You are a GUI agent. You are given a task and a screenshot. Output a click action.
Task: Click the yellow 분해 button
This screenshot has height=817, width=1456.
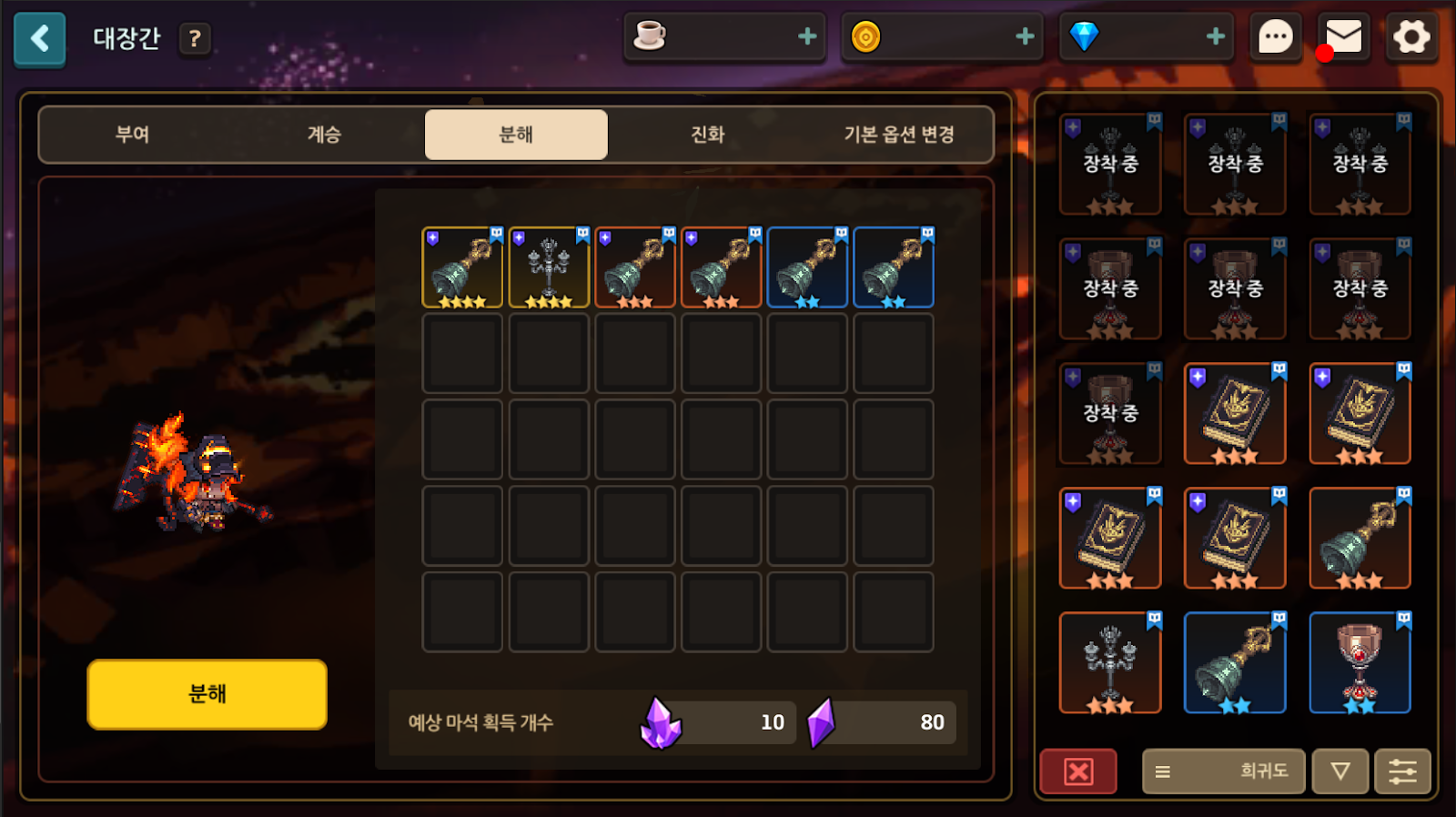207,694
